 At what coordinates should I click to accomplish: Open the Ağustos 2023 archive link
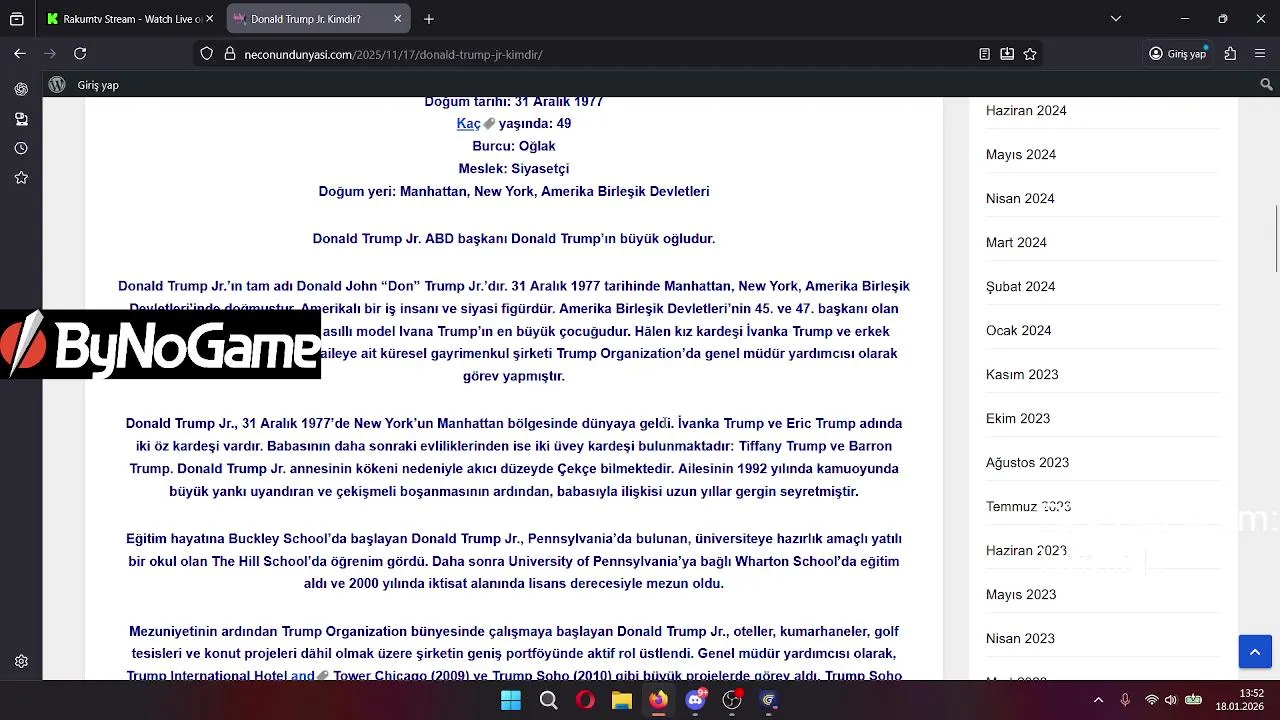1027,462
